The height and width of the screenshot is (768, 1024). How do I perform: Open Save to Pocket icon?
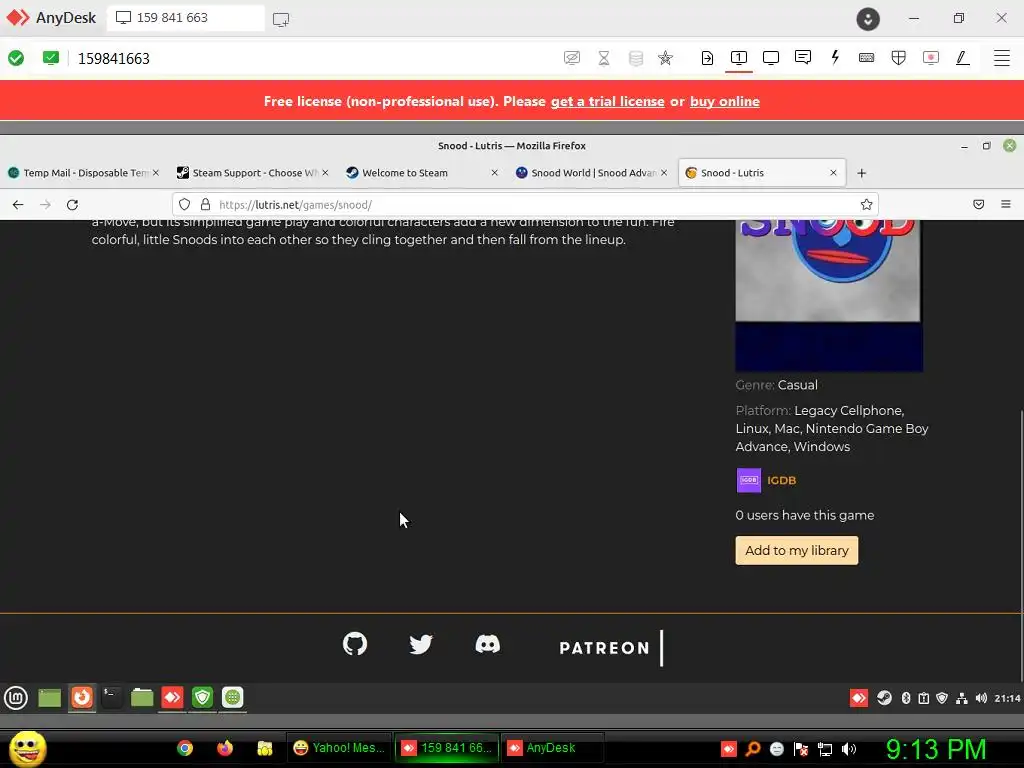[978, 204]
